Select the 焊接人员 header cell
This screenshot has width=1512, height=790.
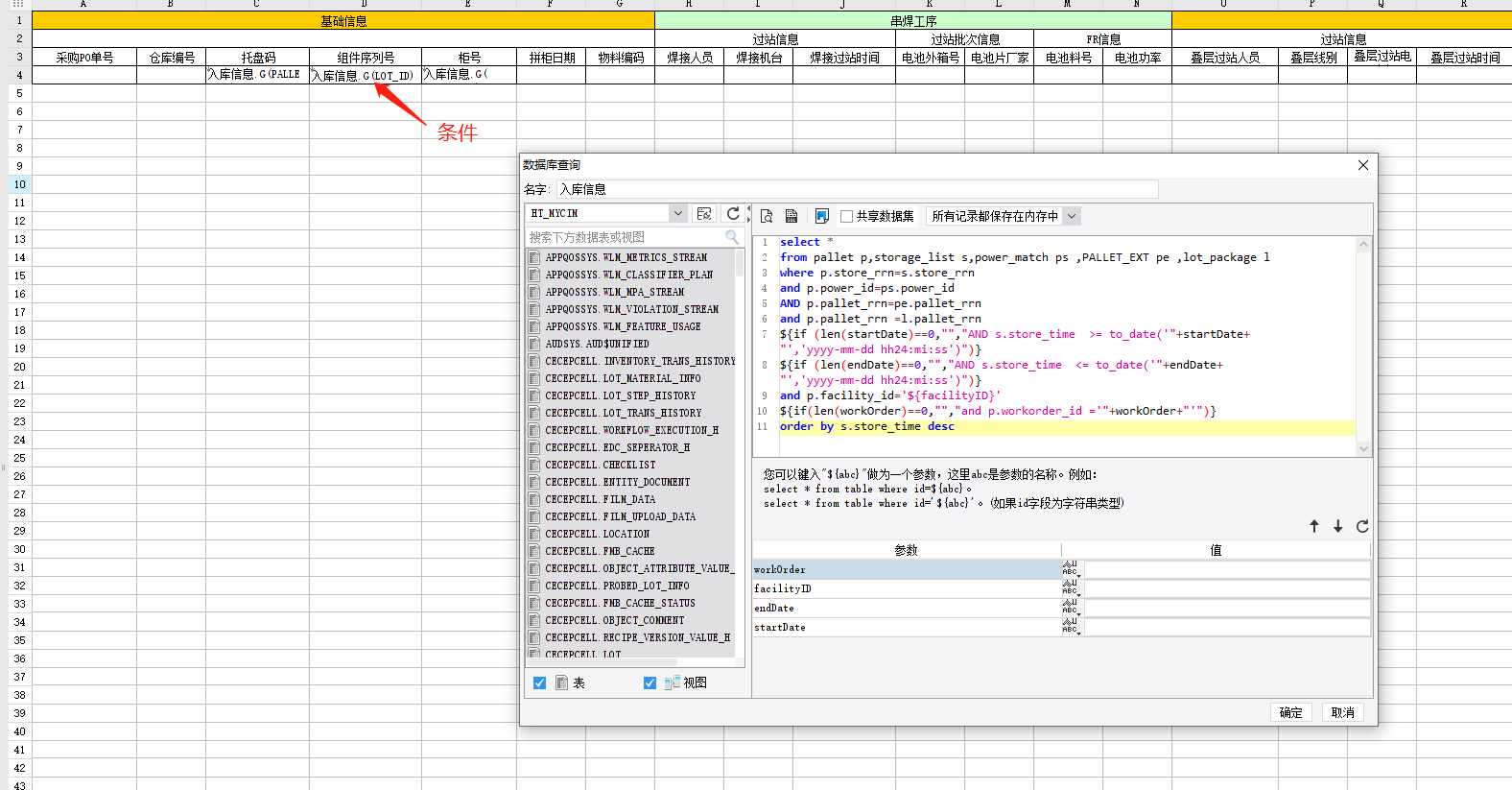[x=690, y=57]
